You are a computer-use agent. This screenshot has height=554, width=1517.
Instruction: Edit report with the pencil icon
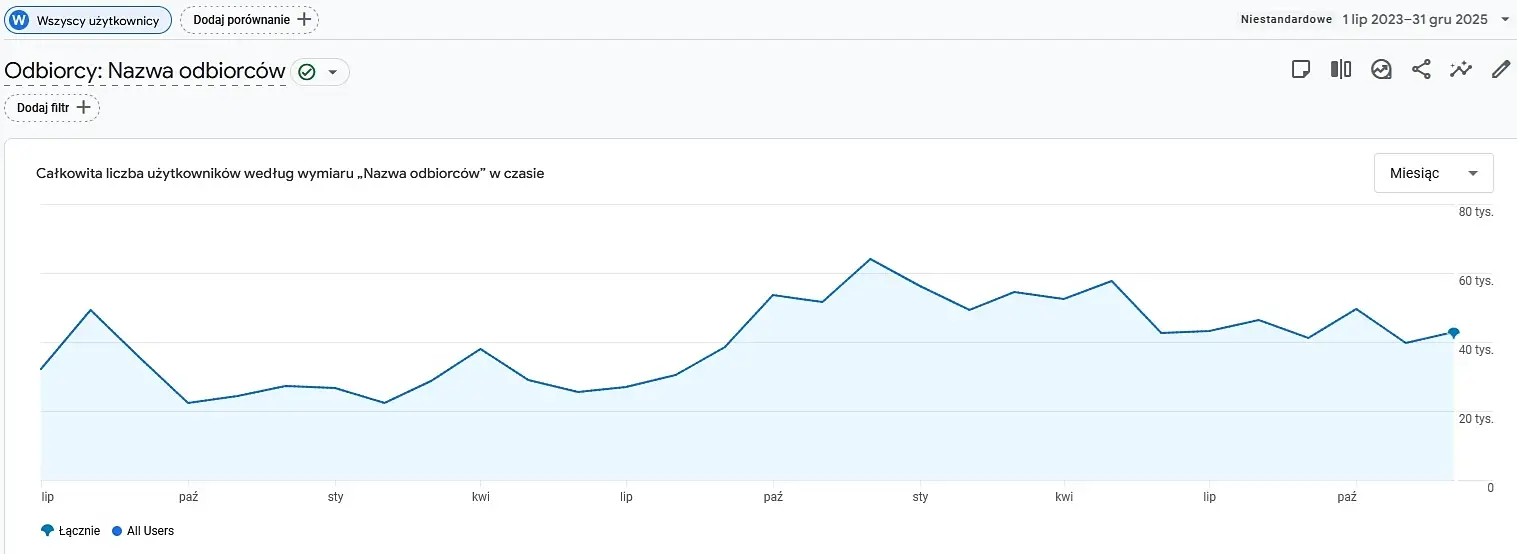[1501, 69]
